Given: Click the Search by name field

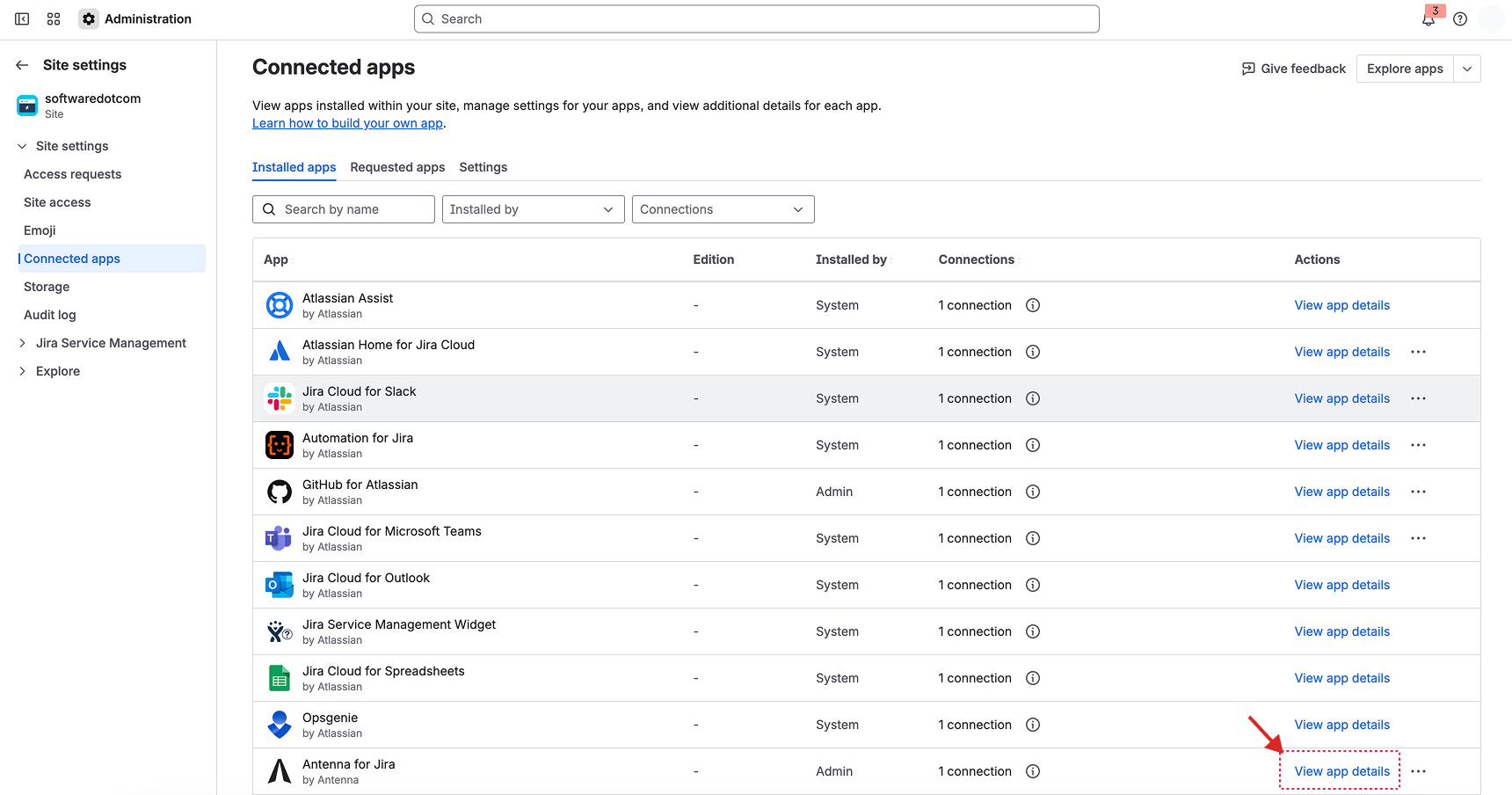Looking at the screenshot, I should [344, 209].
